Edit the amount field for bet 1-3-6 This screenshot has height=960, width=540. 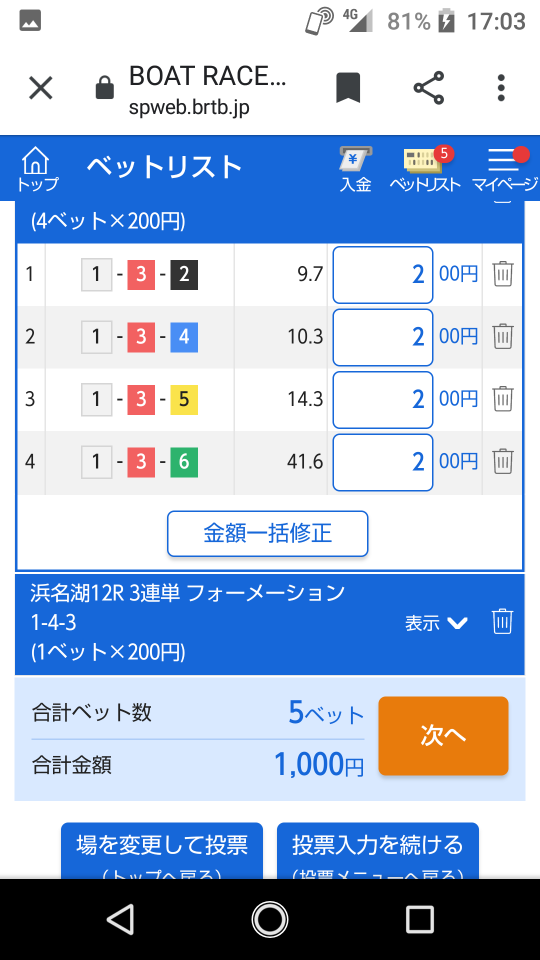[x=383, y=462]
